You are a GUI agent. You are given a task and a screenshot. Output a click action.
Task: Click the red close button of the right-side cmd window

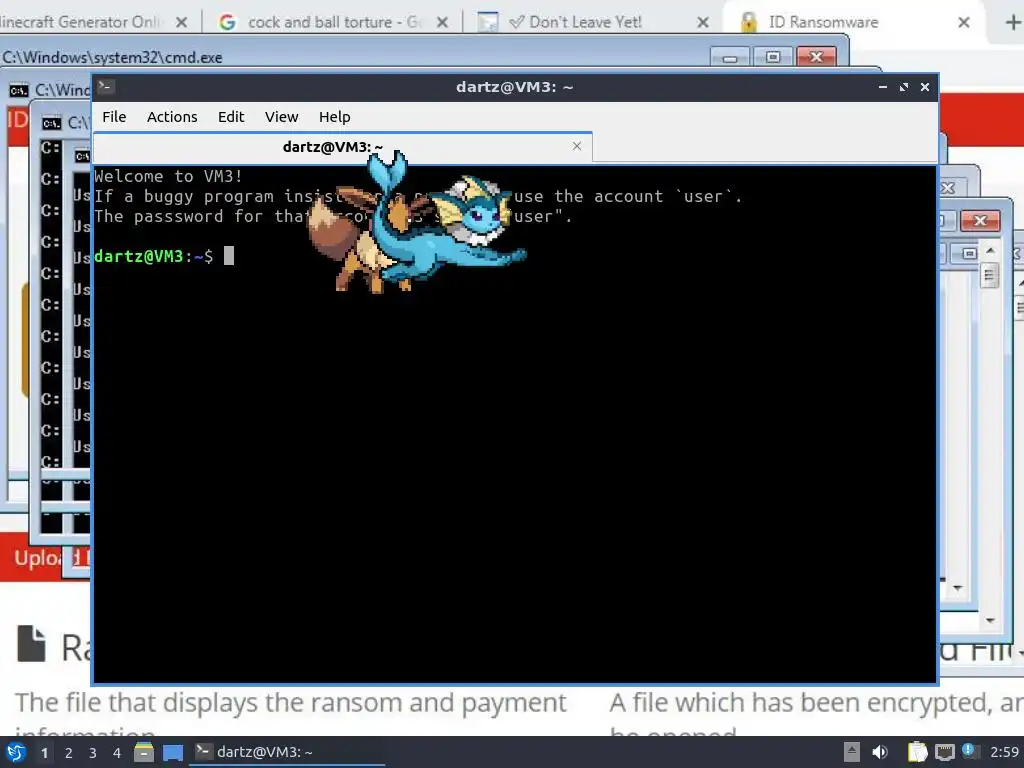pyautogui.click(x=980, y=221)
